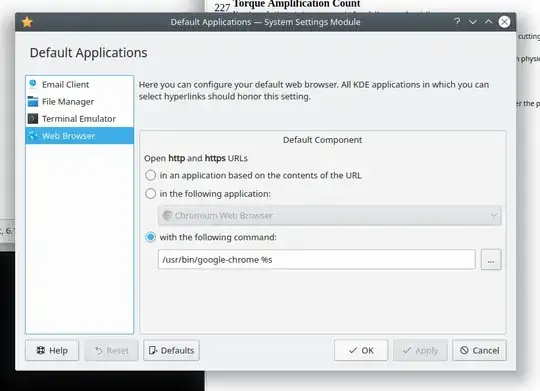Screen dimensions: 540x391
Task: Maximize the dialog using the up chevron
Action: 489,22
